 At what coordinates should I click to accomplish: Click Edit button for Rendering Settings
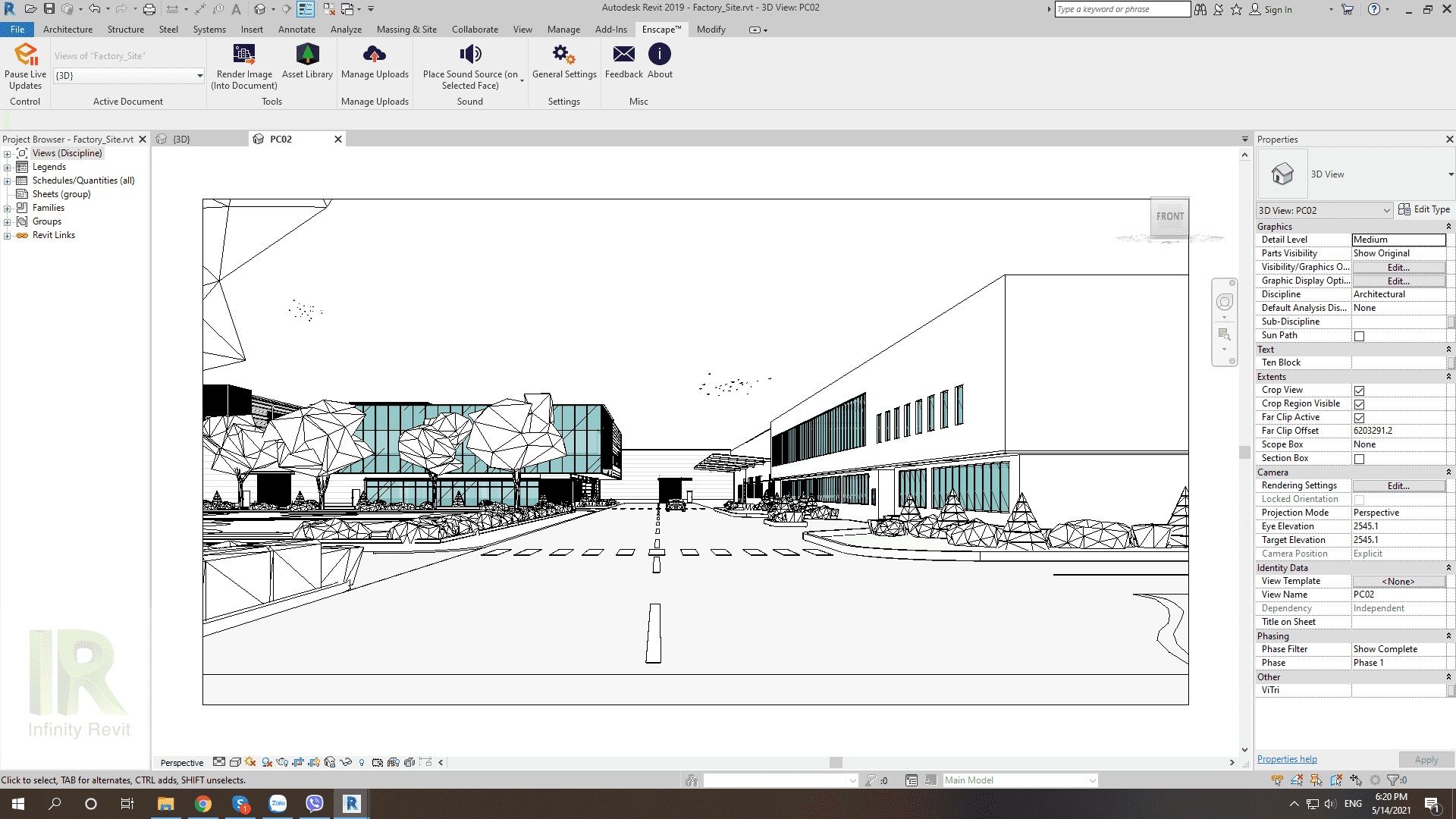tap(1398, 486)
